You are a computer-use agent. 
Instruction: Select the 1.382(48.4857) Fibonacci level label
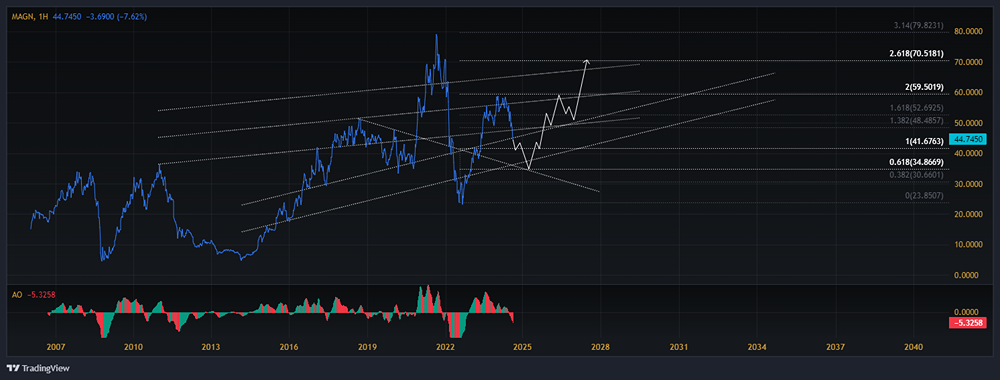point(916,121)
